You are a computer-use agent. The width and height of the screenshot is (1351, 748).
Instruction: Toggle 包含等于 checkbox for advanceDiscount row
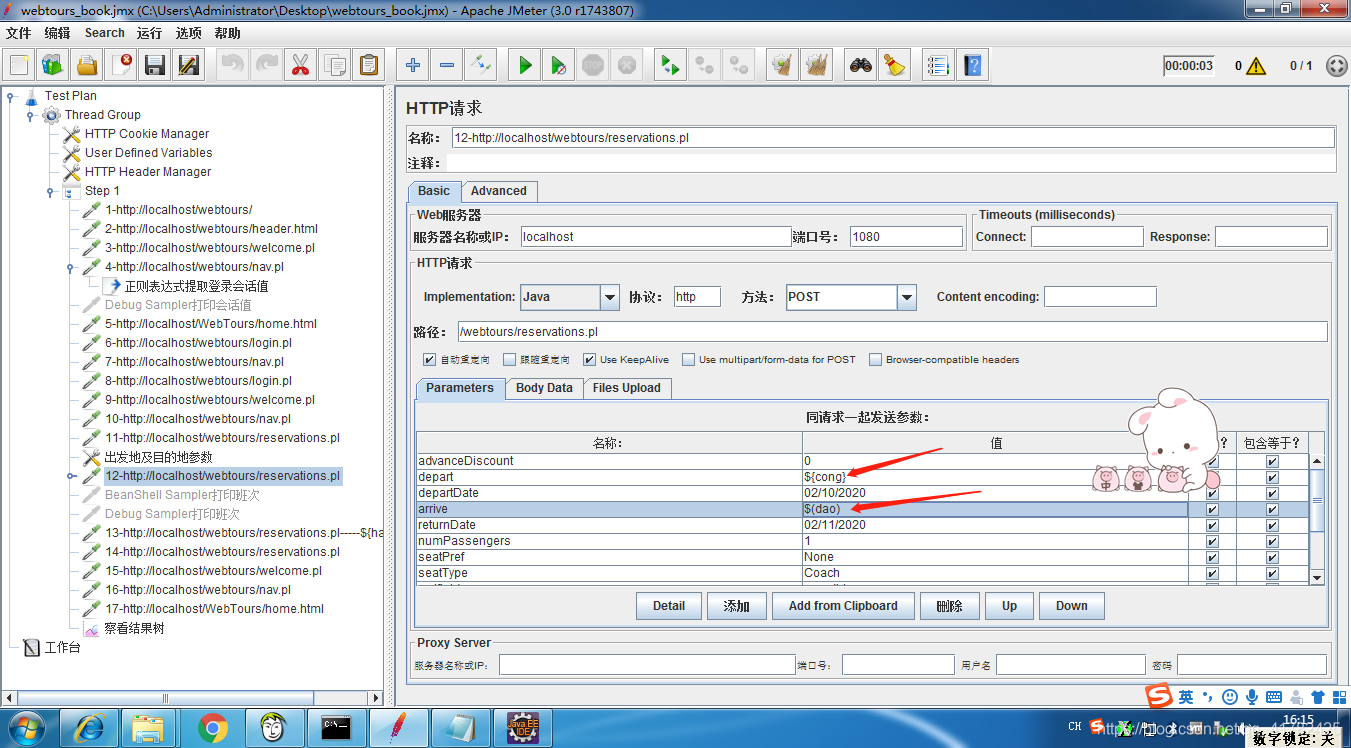(1272, 462)
